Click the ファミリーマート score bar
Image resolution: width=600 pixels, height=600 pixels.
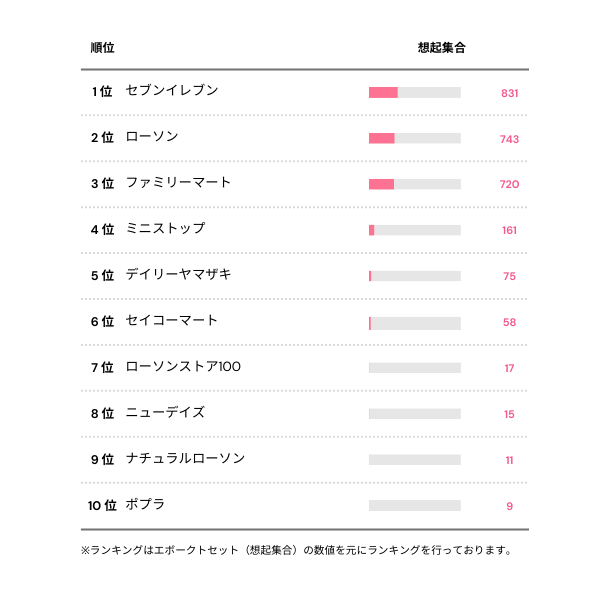[414, 184]
